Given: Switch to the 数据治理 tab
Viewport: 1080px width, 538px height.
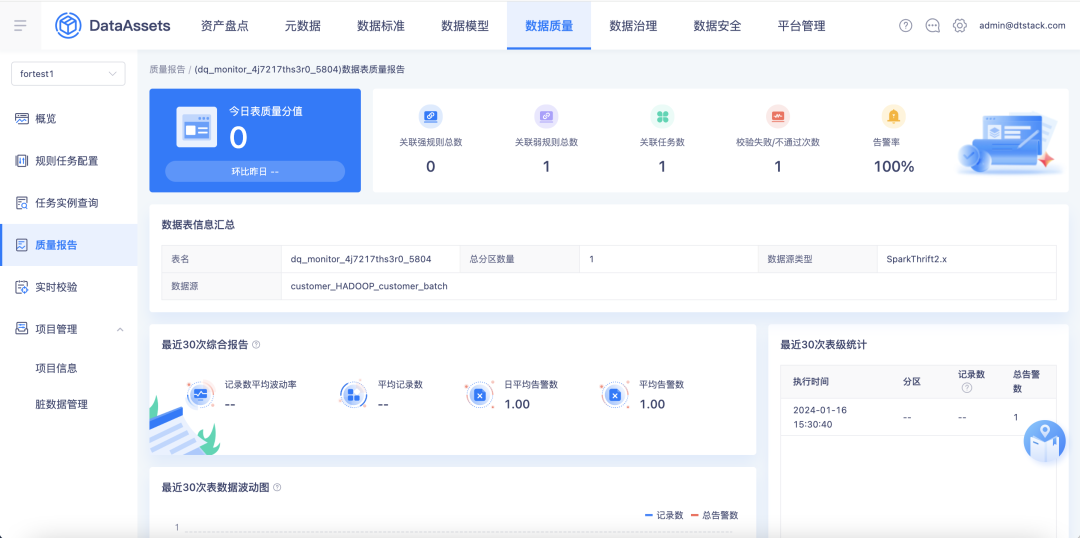Looking at the screenshot, I should [633, 26].
